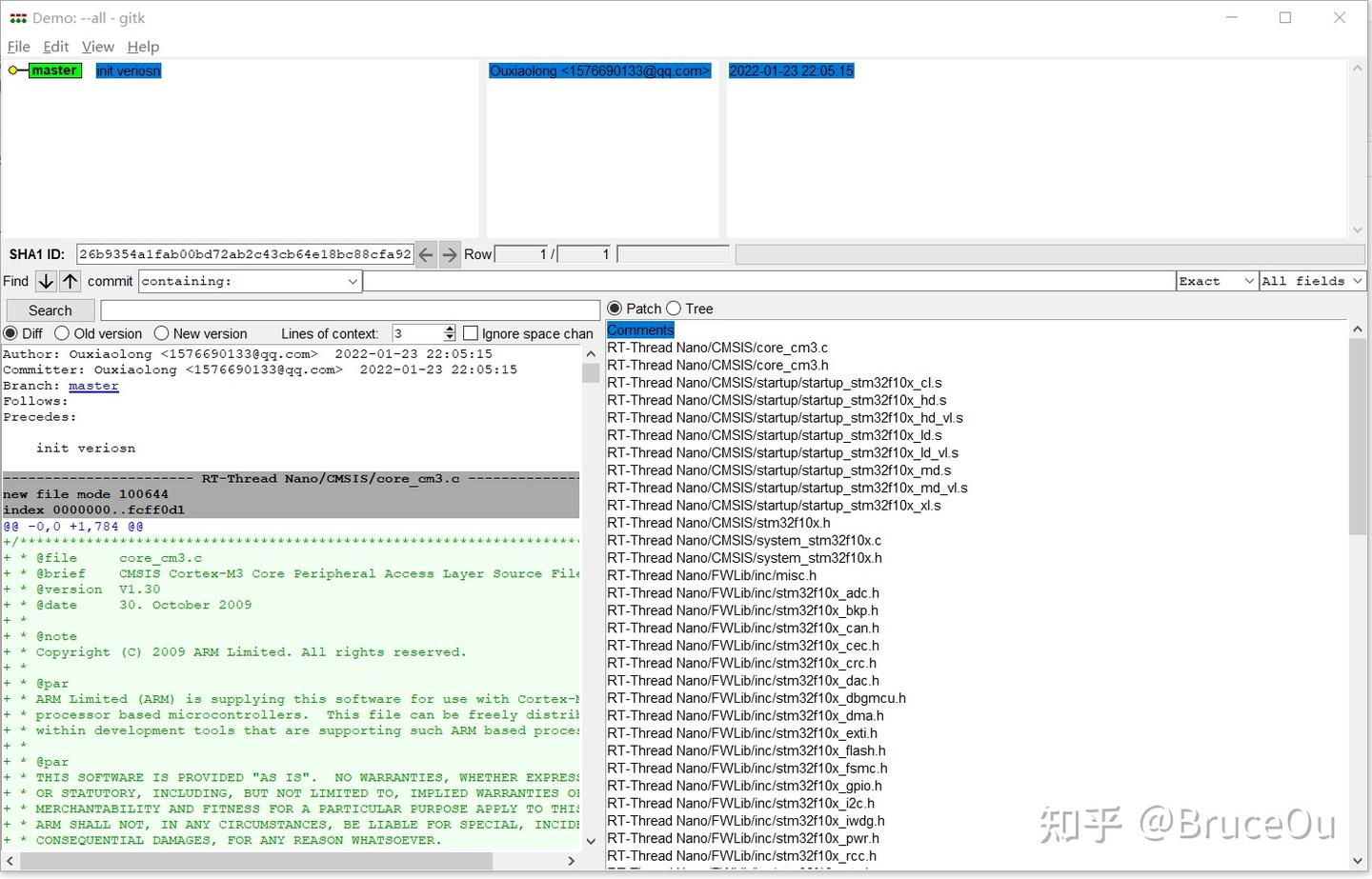The image size is (1372, 879).
Task: Click scroll right arrow of diff pane
Action: pos(572,861)
